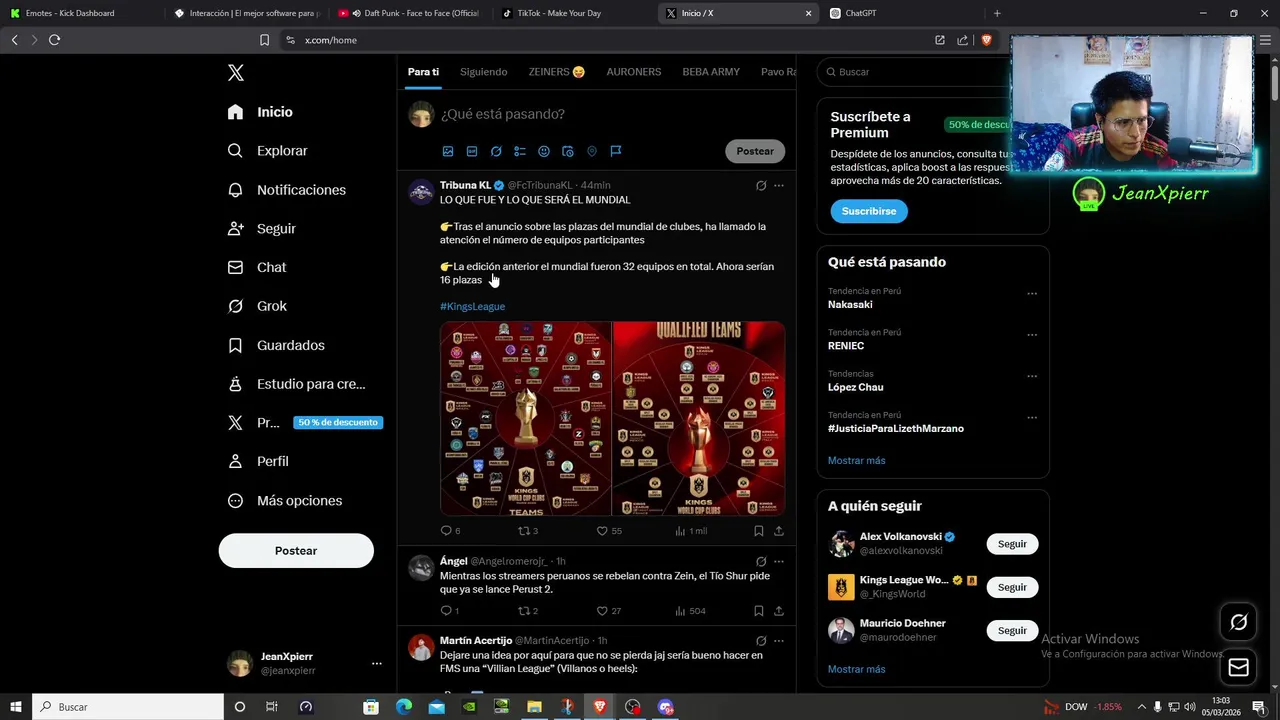Open López Chau trend options ellipsis
Viewport: 1280px width, 720px height.
tap(1032, 377)
